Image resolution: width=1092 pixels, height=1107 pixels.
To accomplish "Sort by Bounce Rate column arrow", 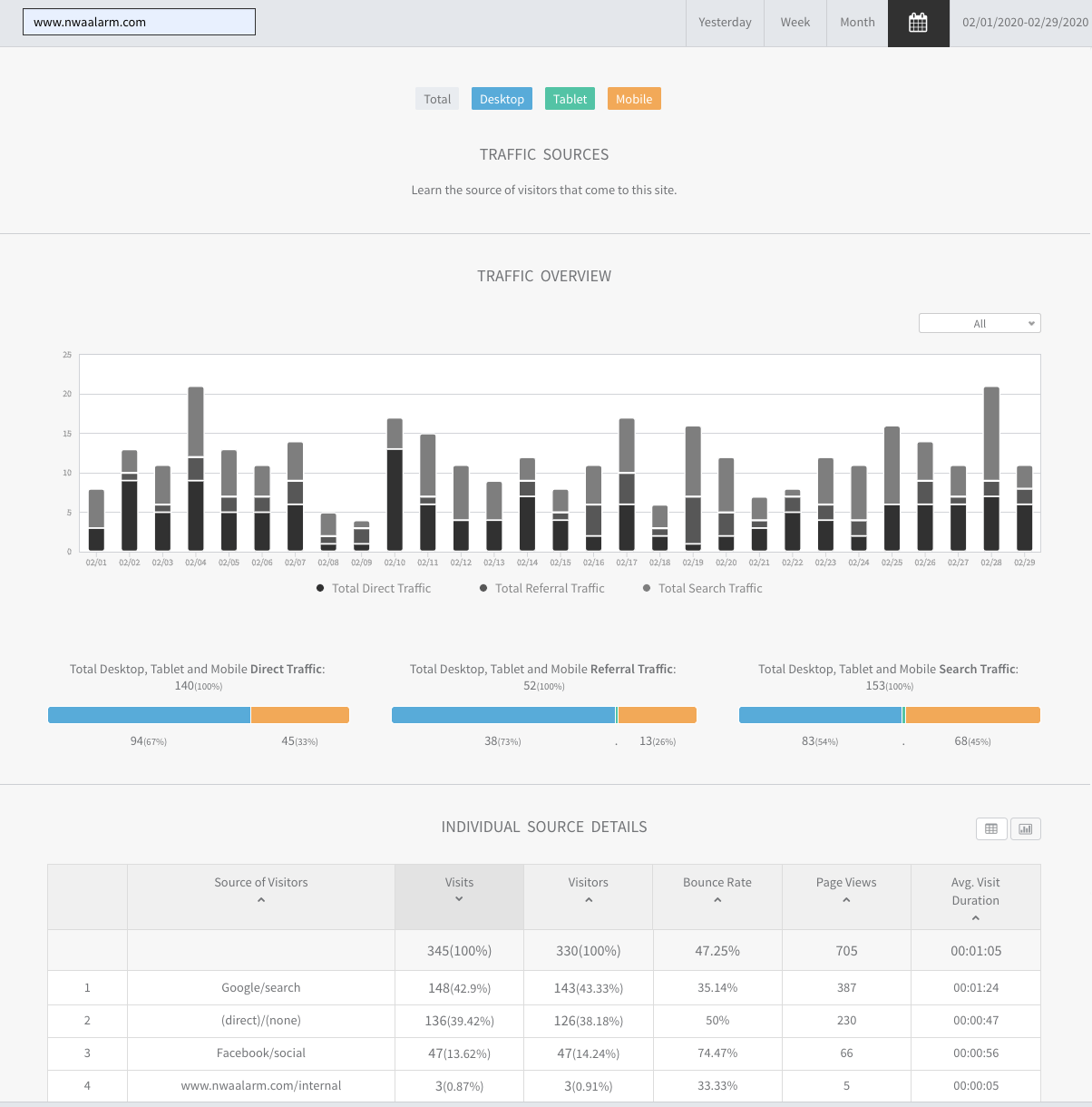I will [717, 900].
